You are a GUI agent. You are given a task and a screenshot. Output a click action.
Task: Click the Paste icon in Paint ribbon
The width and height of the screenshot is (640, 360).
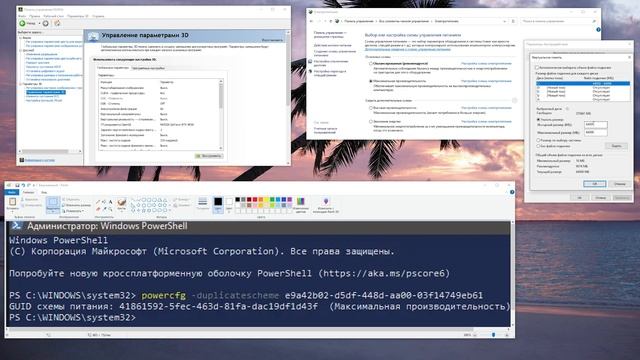(12, 202)
